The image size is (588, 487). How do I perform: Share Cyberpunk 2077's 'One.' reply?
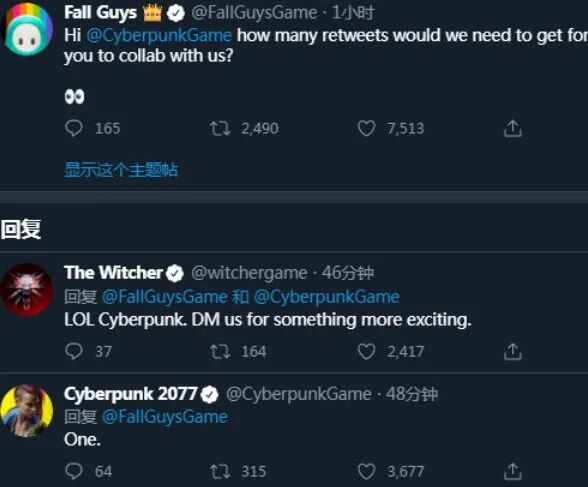pos(512,471)
